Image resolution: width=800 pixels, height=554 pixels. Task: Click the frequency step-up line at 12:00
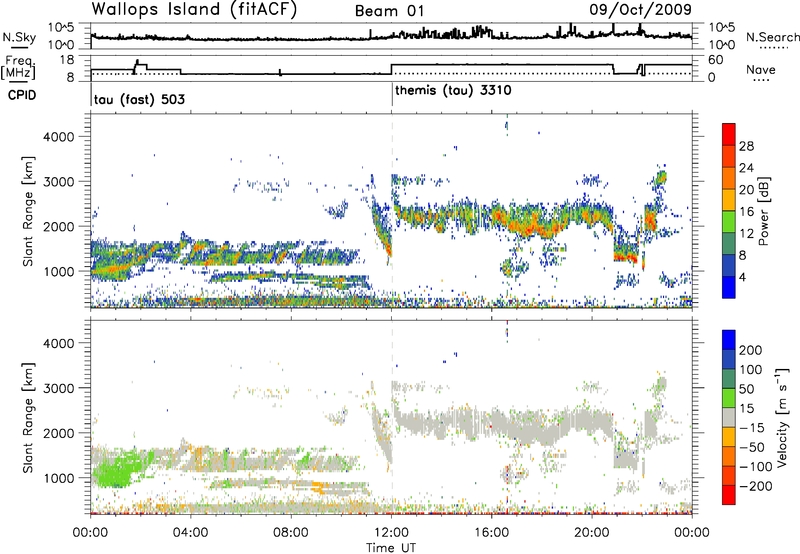pos(391,69)
